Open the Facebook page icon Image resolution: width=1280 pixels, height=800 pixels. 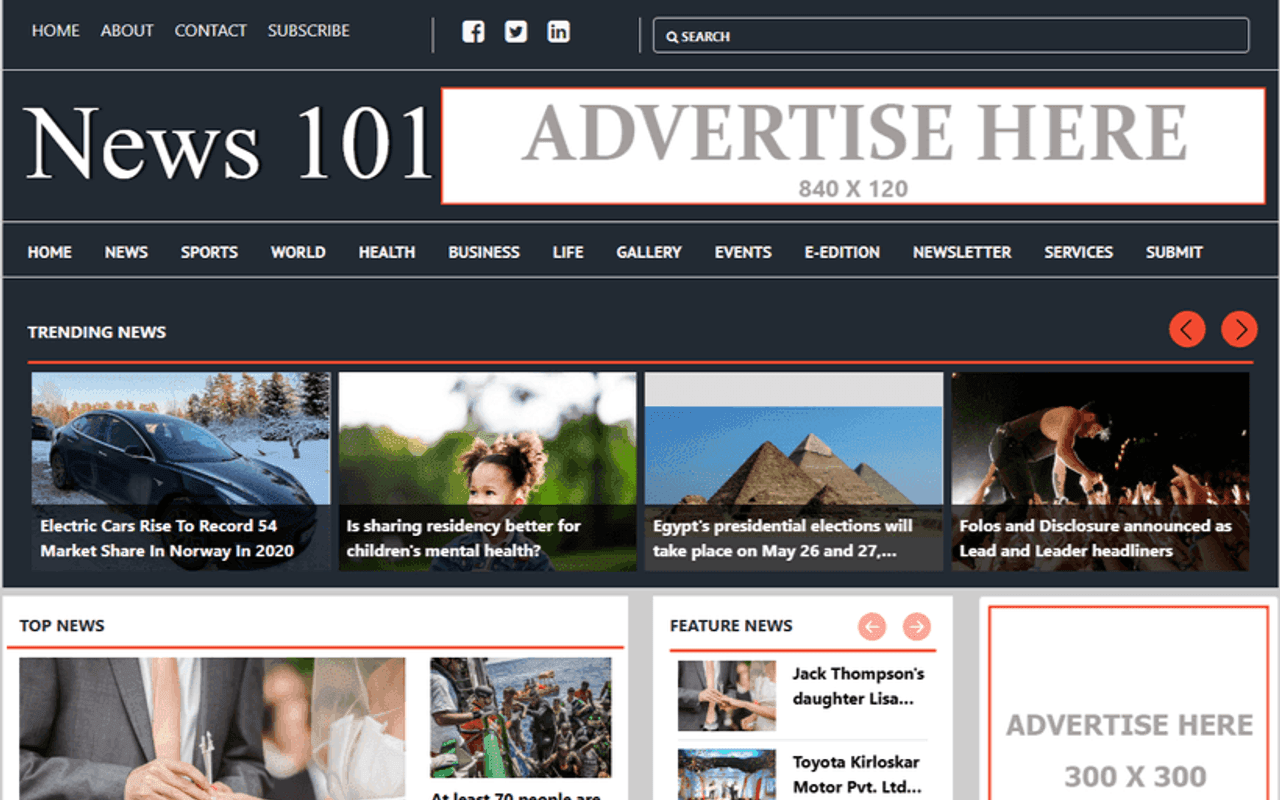(x=472, y=31)
